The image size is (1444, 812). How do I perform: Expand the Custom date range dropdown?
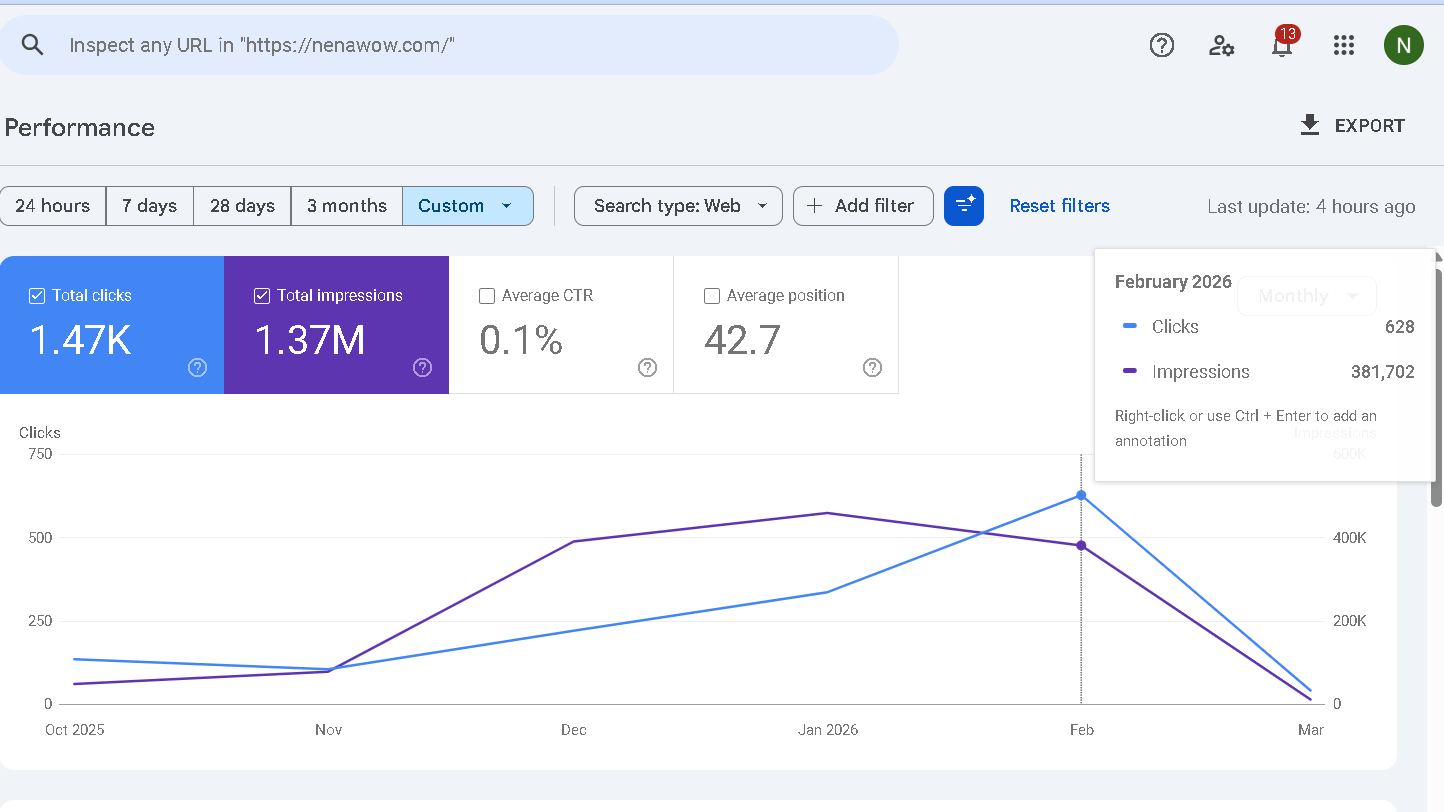pos(467,206)
